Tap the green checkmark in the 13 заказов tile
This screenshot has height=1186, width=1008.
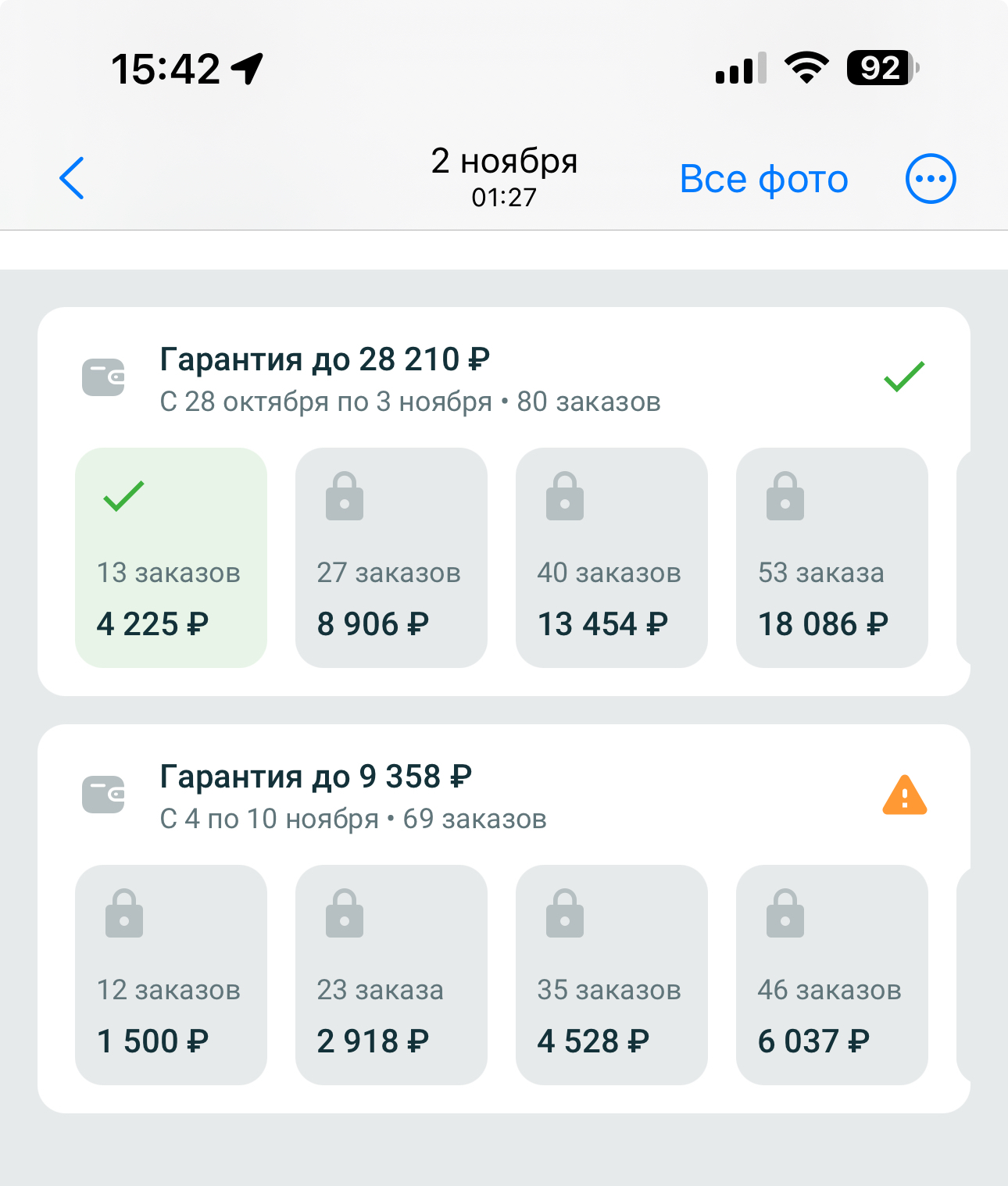pyautogui.click(x=123, y=496)
